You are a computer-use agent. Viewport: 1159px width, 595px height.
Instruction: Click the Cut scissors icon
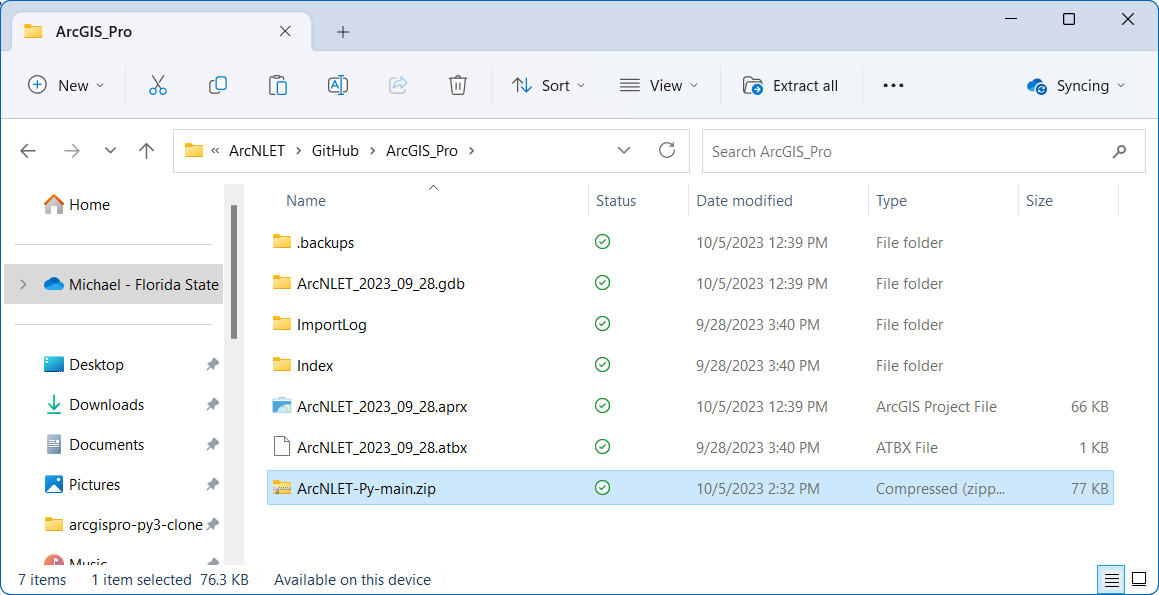[x=157, y=86]
